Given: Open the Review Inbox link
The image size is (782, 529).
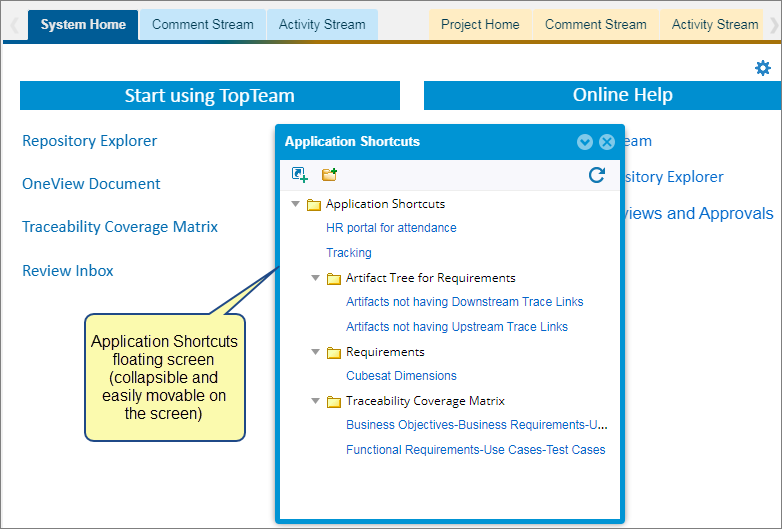Looking at the screenshot, I should click(x=68, y=271).
